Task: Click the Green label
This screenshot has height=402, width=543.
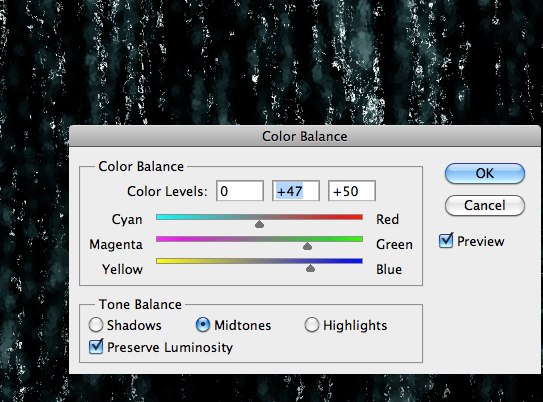Action: (x=394, y=244)
